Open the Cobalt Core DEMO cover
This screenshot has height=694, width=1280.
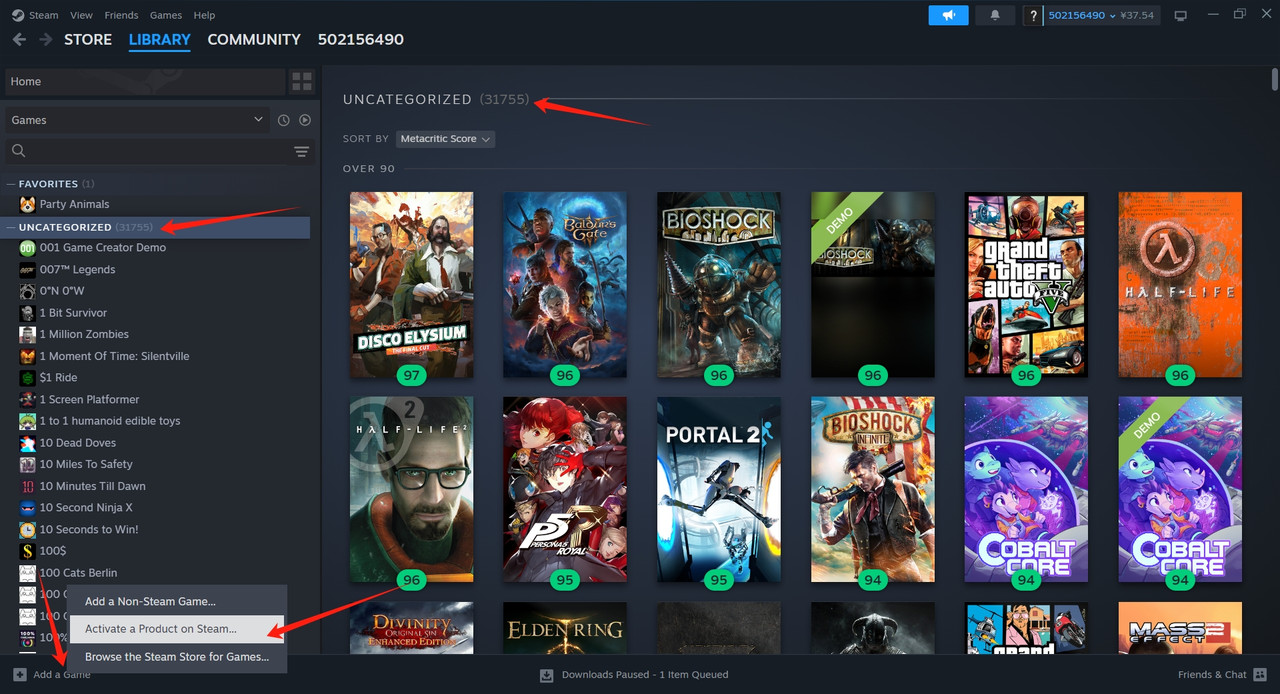coord(1180,490)
